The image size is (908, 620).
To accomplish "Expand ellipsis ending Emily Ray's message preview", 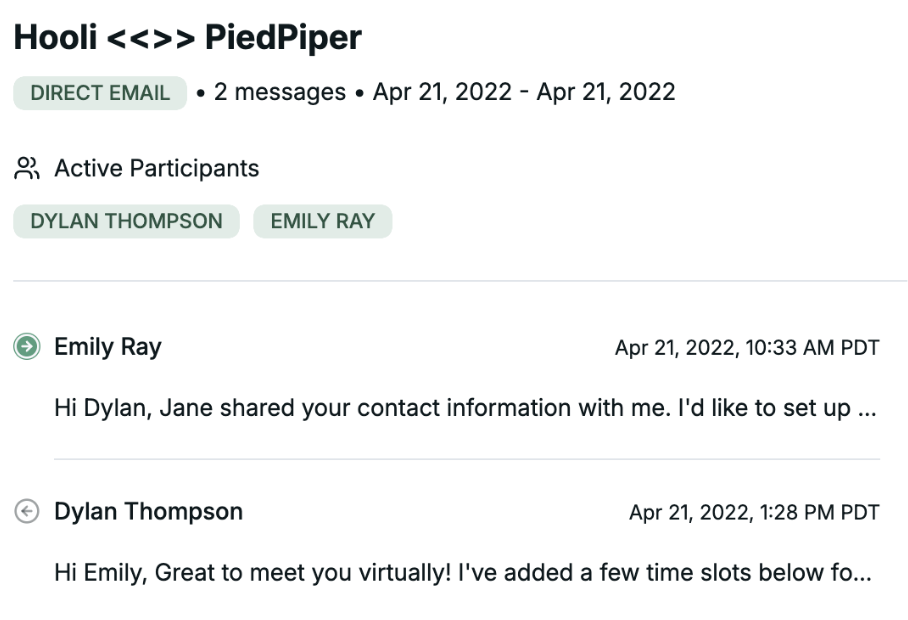I will [x=867, y=410].
